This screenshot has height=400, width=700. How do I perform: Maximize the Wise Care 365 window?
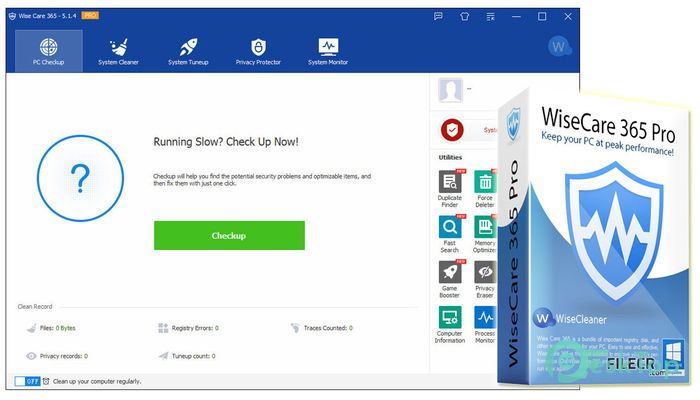pos(542,17)
